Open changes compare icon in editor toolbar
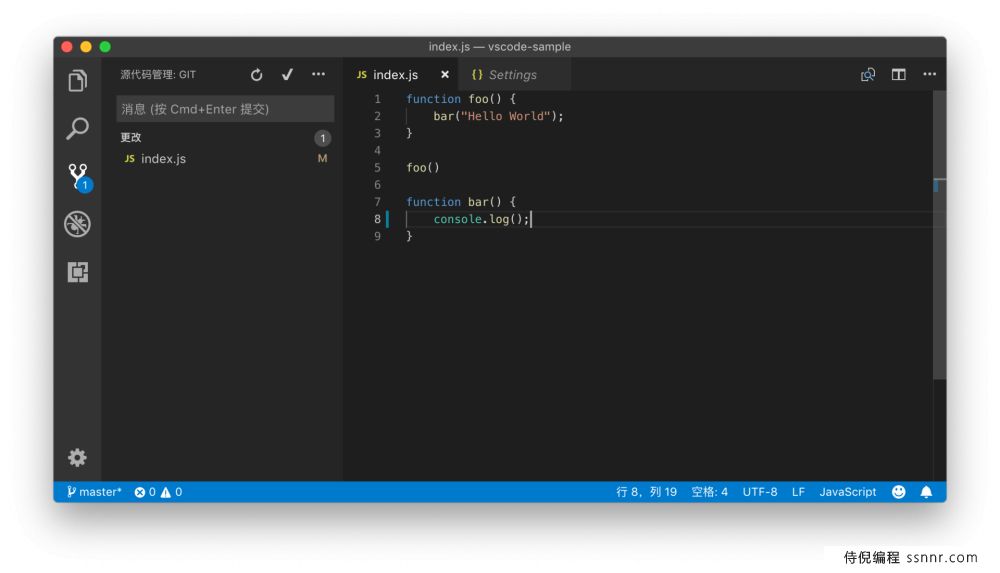 (x=867, y=75)
